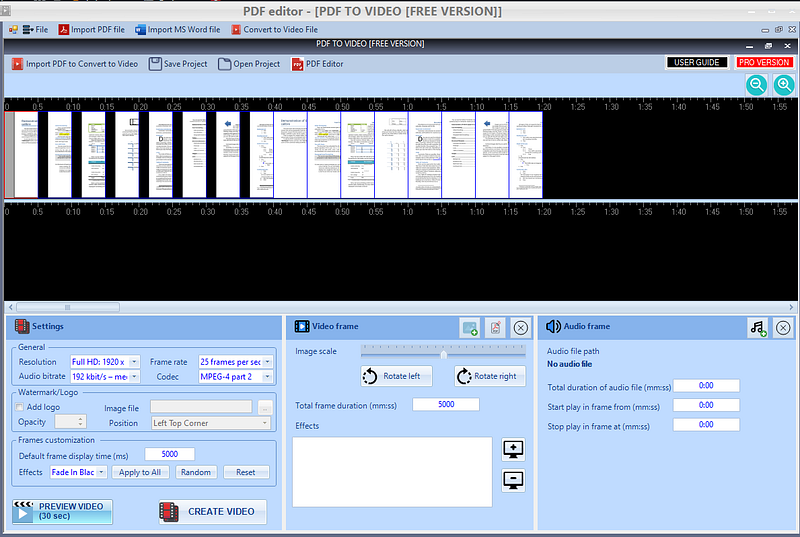Click the Settings panel film icon
Viewport: 800px width, 537px height.
21,326
